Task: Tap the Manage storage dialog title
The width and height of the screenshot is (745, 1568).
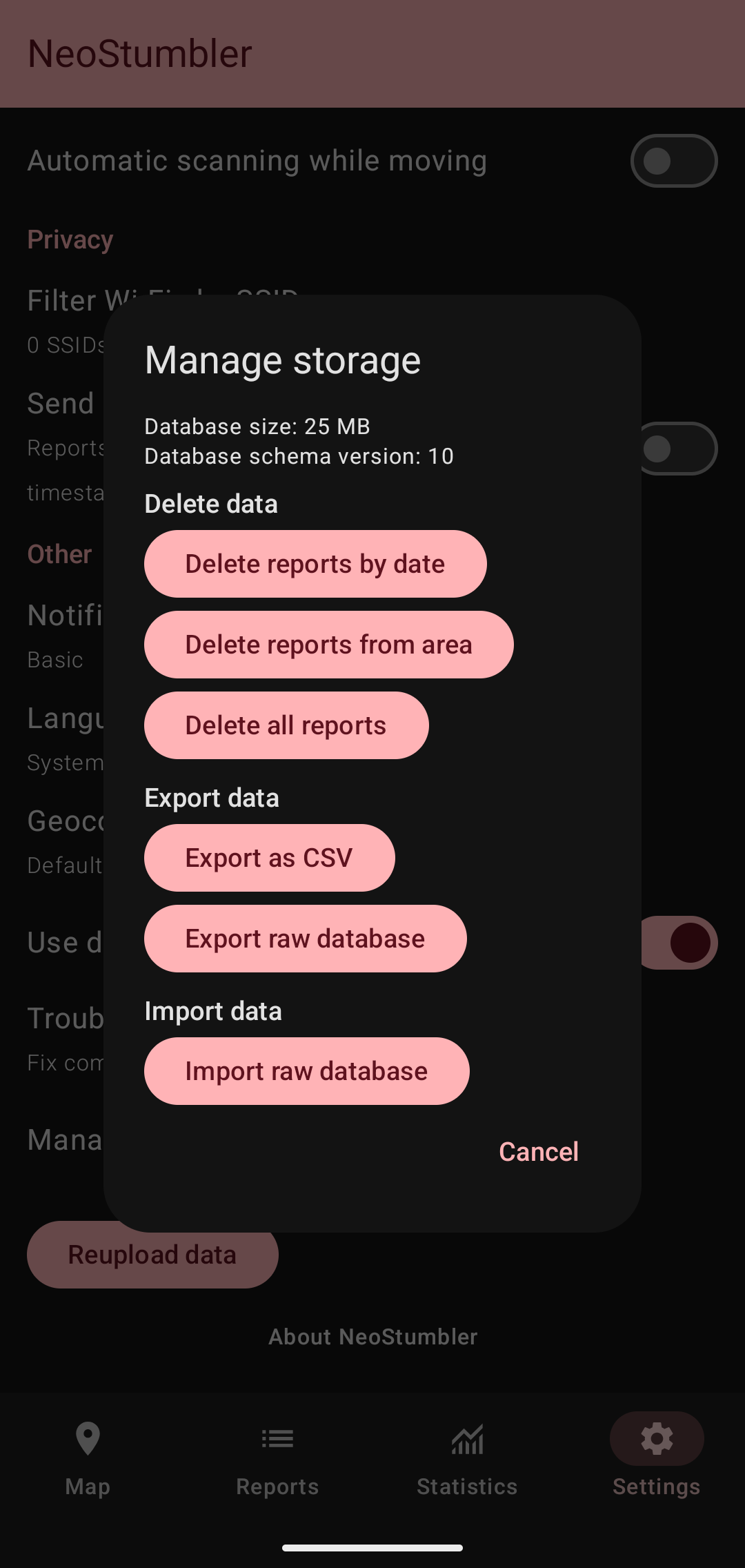Action: click(283, 360)
